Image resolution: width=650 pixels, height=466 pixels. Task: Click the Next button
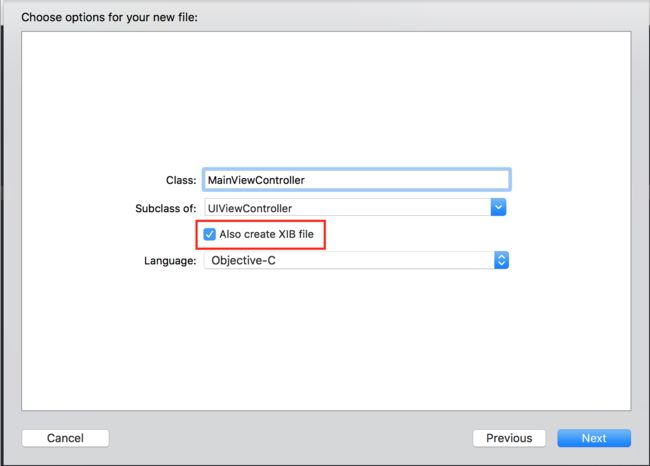594,438
